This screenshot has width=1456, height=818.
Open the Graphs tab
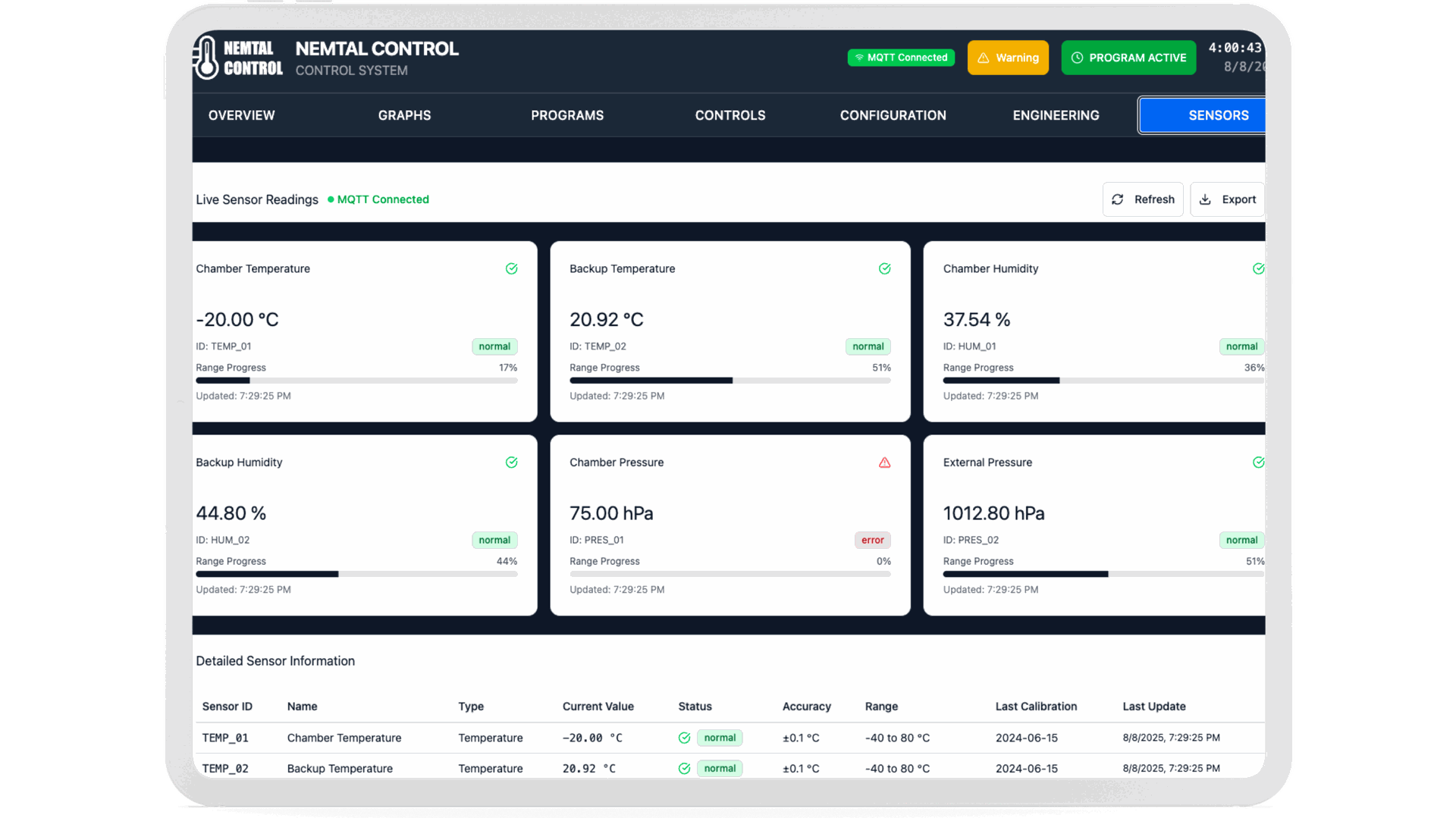(404, 115)
